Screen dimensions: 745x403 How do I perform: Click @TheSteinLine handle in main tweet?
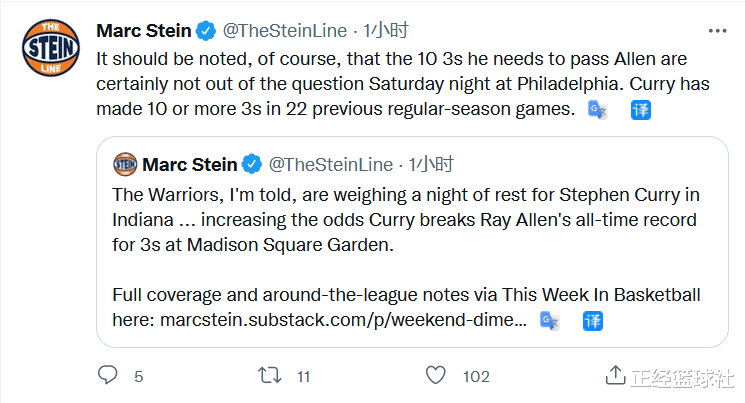[x=285, y=31]
